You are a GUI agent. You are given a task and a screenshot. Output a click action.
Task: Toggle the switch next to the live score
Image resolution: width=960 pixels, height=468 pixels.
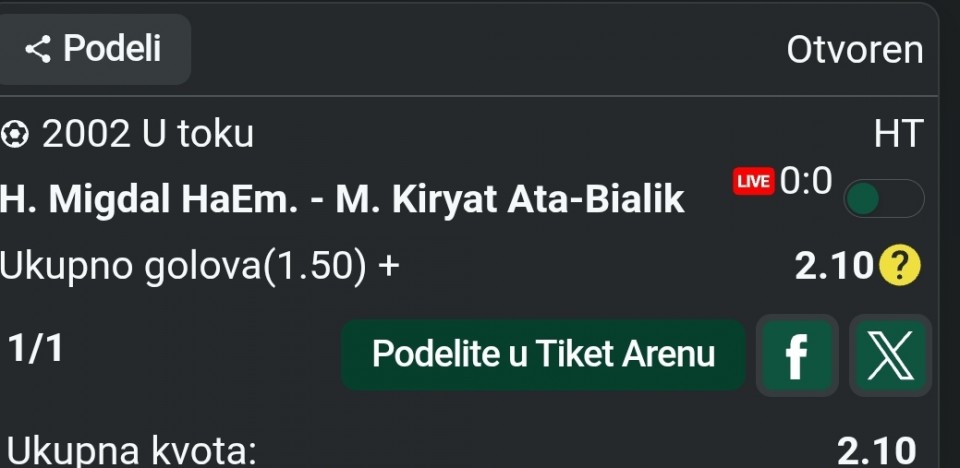pyautogui.click(x=883, y=199)
